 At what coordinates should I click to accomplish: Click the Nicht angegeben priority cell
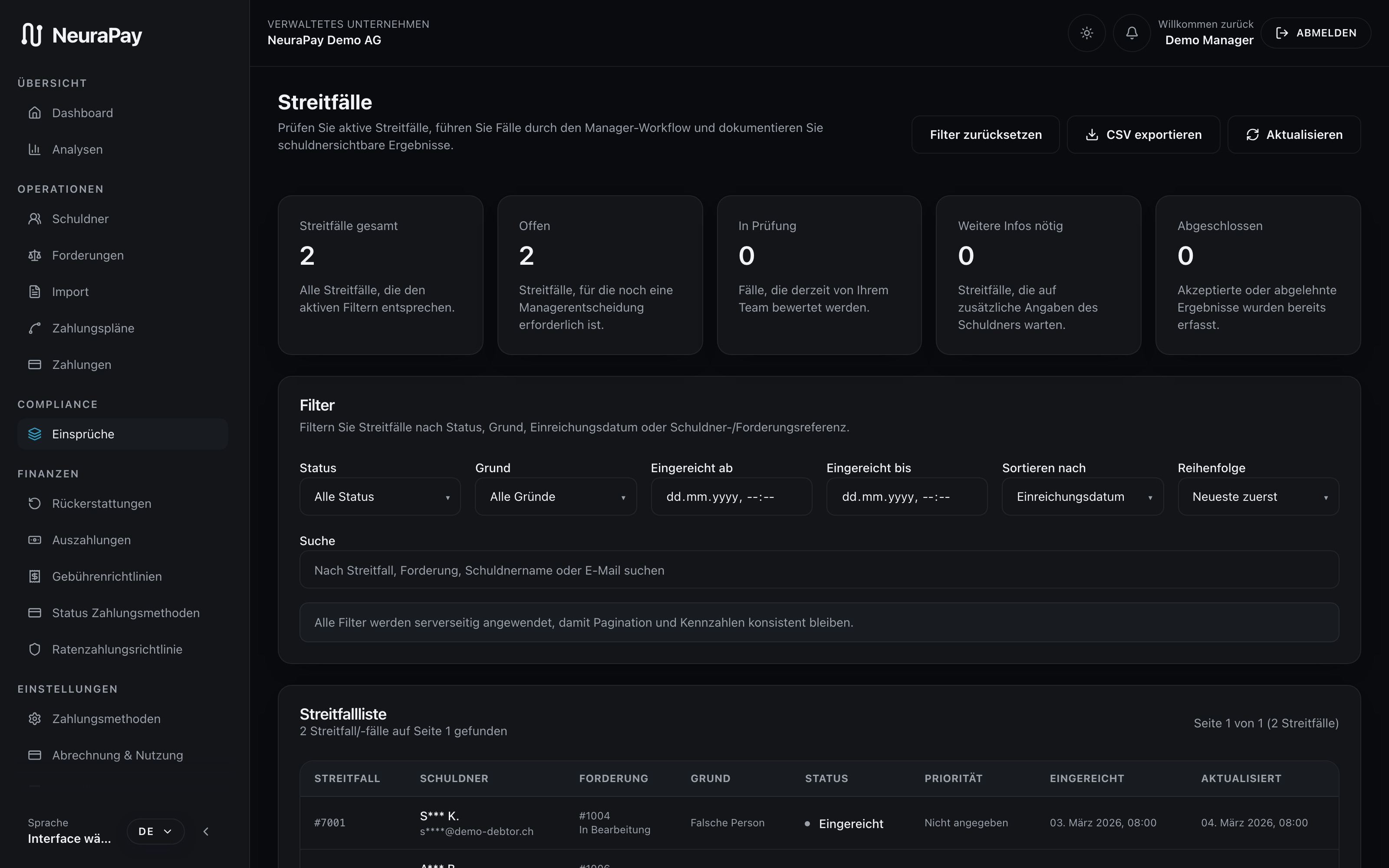coord(966,823)
